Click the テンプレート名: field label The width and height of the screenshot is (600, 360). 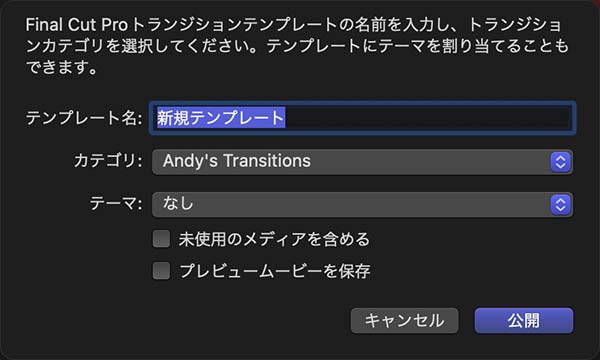(84, 118)
